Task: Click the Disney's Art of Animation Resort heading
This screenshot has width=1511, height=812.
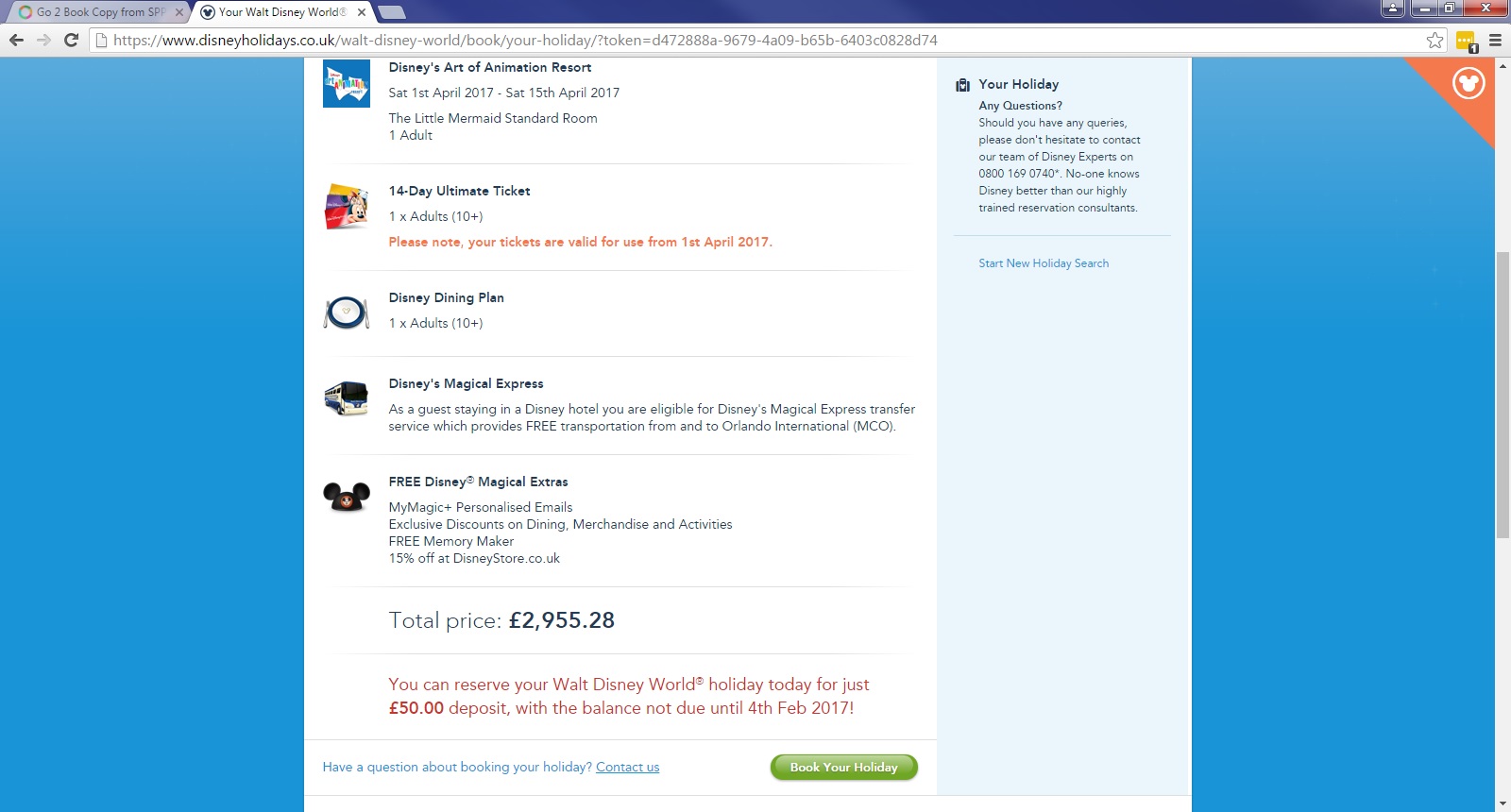Action: coord(490,67)
